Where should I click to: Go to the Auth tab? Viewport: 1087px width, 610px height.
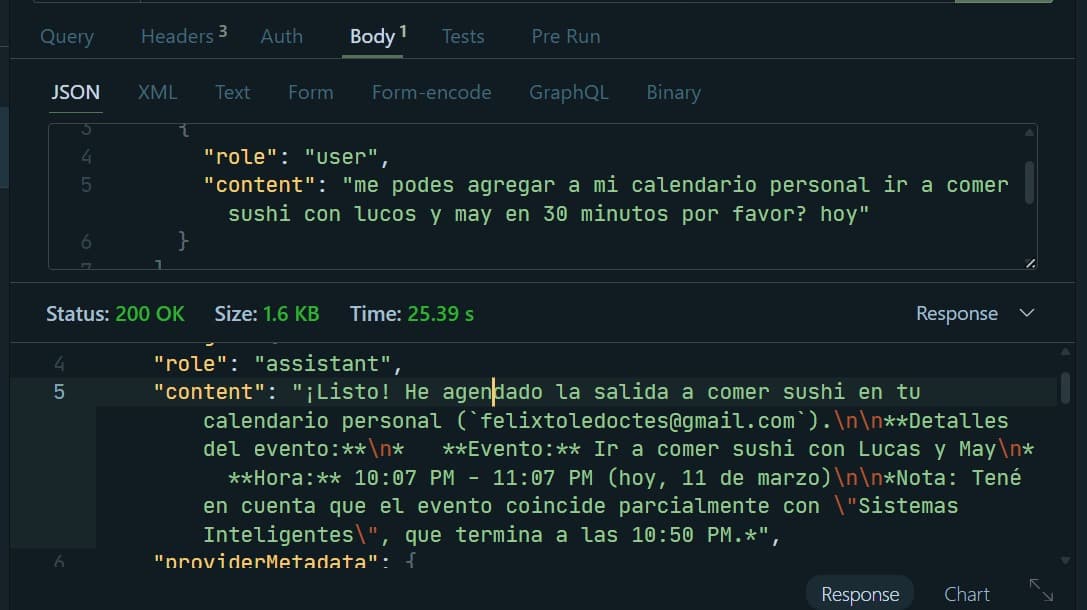pyautogui.click(x=281, y=37)
